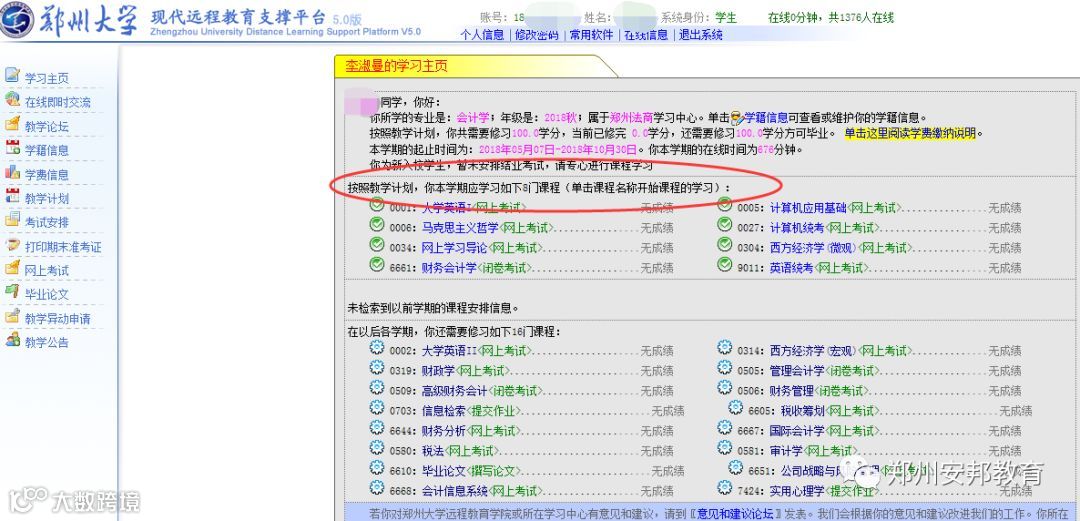This screenshot has width=1080, height=521.
Task: Click the Zhengzhou University logo
Action: [x=17, y=20]
